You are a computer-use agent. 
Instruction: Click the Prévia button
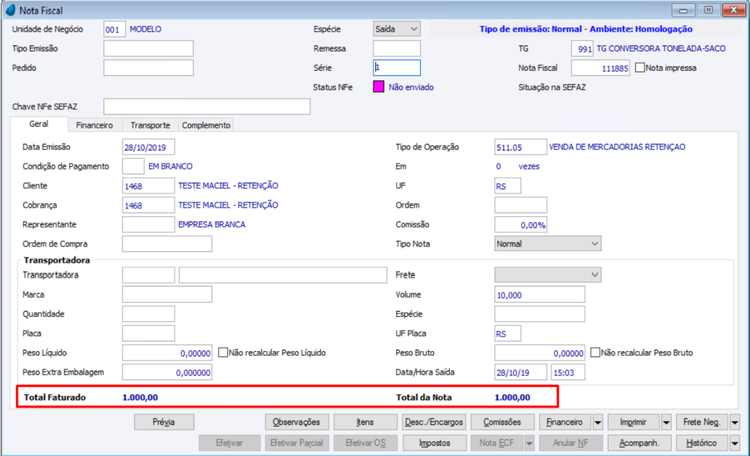(164, 422)
